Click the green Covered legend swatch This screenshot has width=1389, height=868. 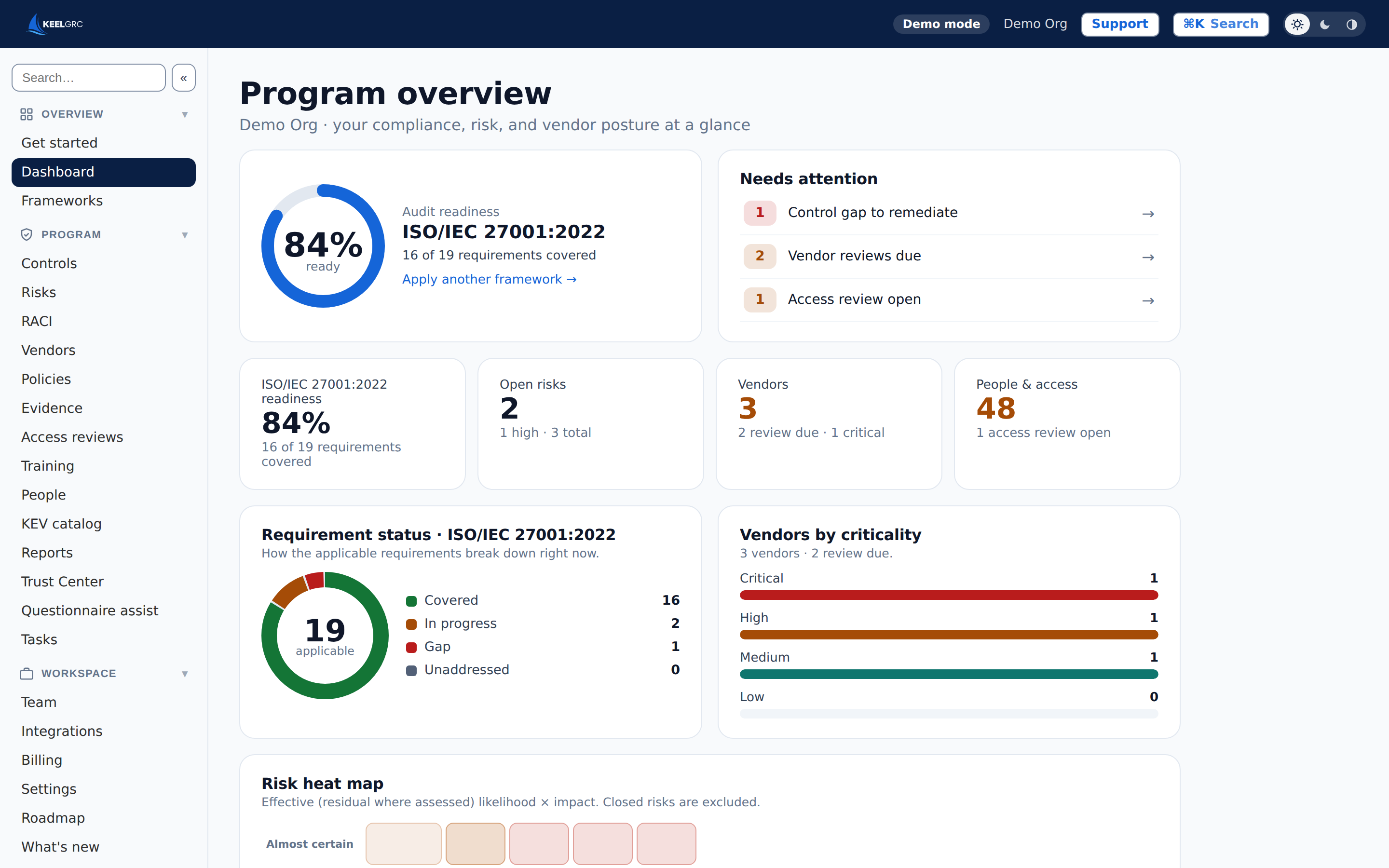[411, 601]
